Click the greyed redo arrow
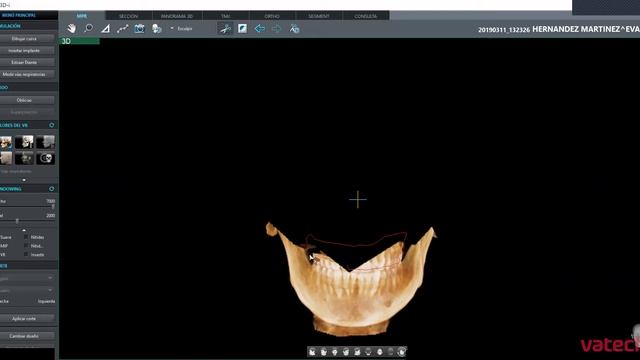This screenshot has width=640, height=360. [276, 28]
